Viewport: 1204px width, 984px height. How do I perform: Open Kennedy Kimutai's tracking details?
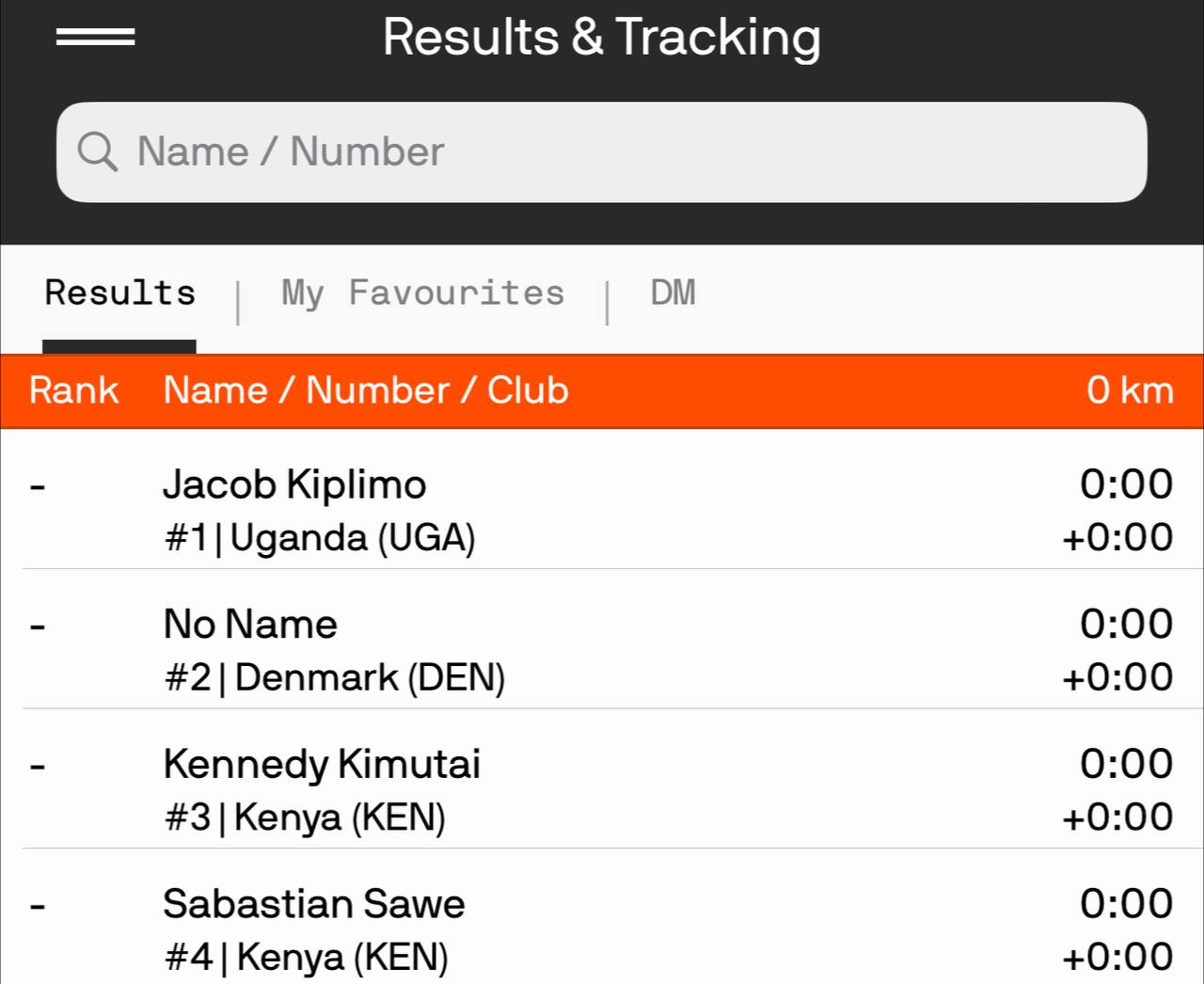pyautogui.click(x=322, y=764)
